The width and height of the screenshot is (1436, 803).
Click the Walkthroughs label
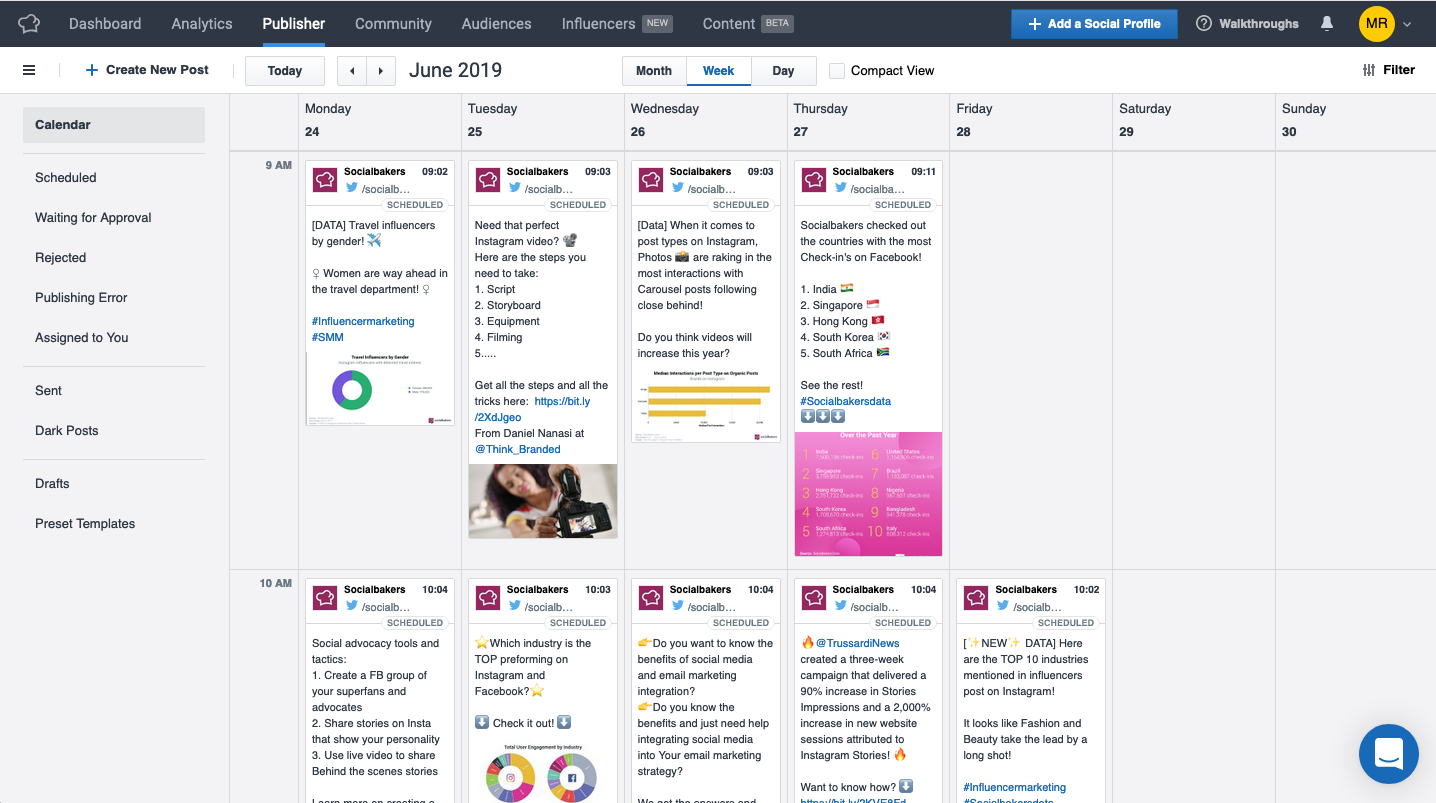pyautogui.click(x=1259, y=23)
